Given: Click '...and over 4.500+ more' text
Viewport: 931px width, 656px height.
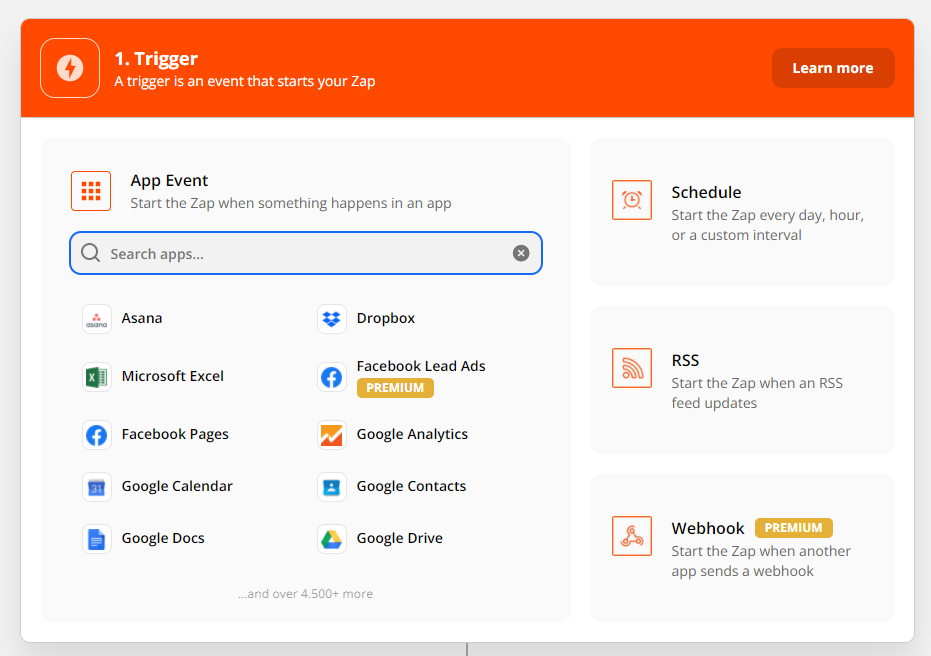Looking at the screenshot, I should click(x=305, y=594).
